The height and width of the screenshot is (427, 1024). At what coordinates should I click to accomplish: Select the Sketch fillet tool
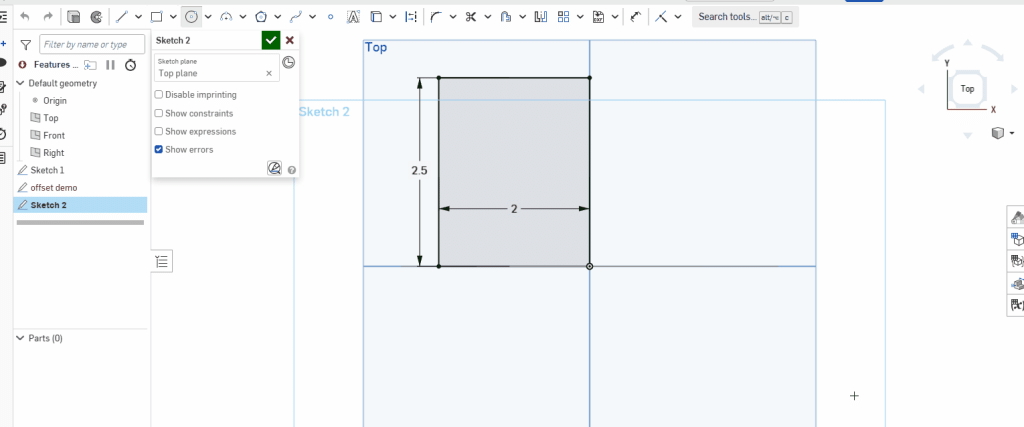click(436, 16)
